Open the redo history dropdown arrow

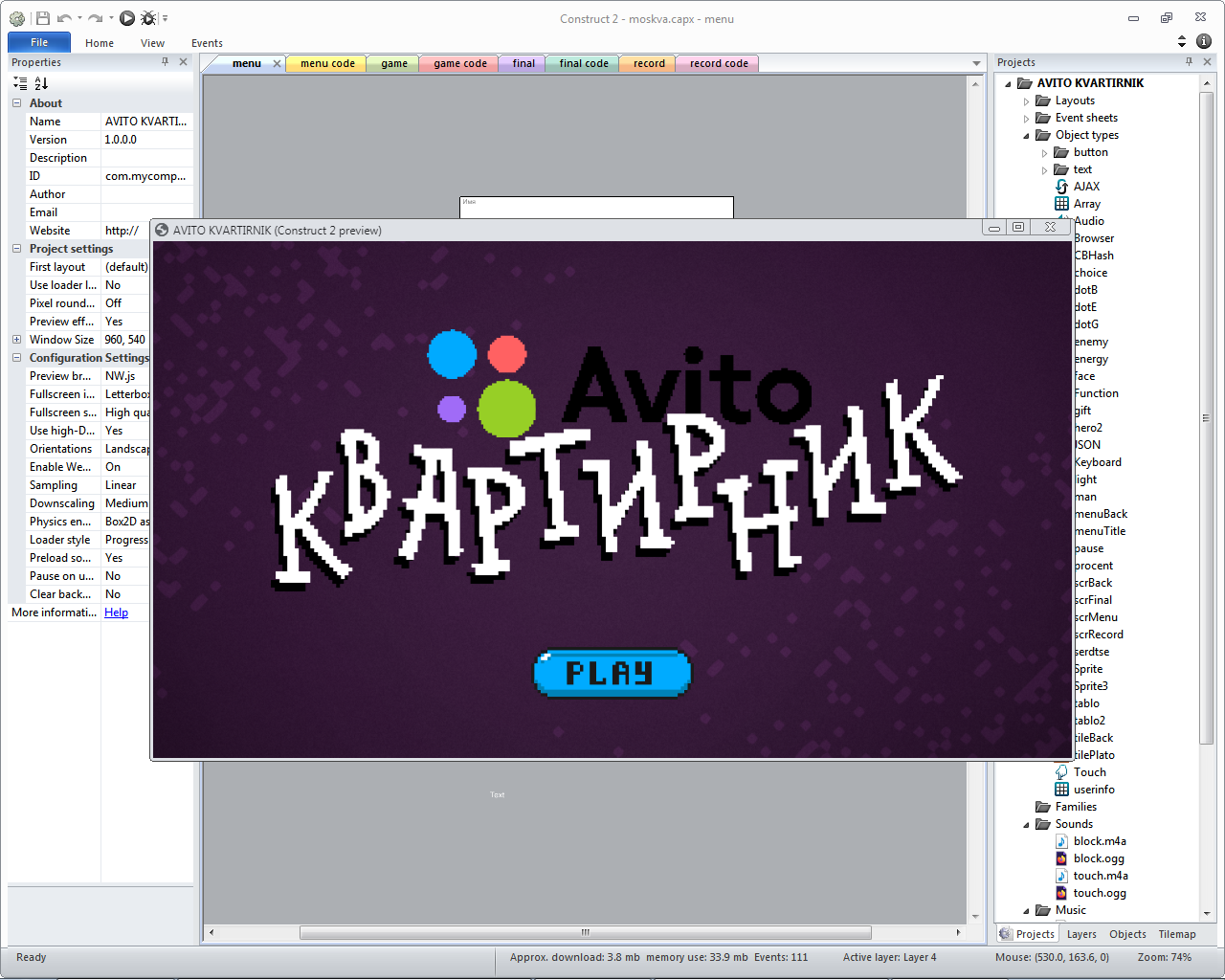pyautogui.click(x=110, y=18)
